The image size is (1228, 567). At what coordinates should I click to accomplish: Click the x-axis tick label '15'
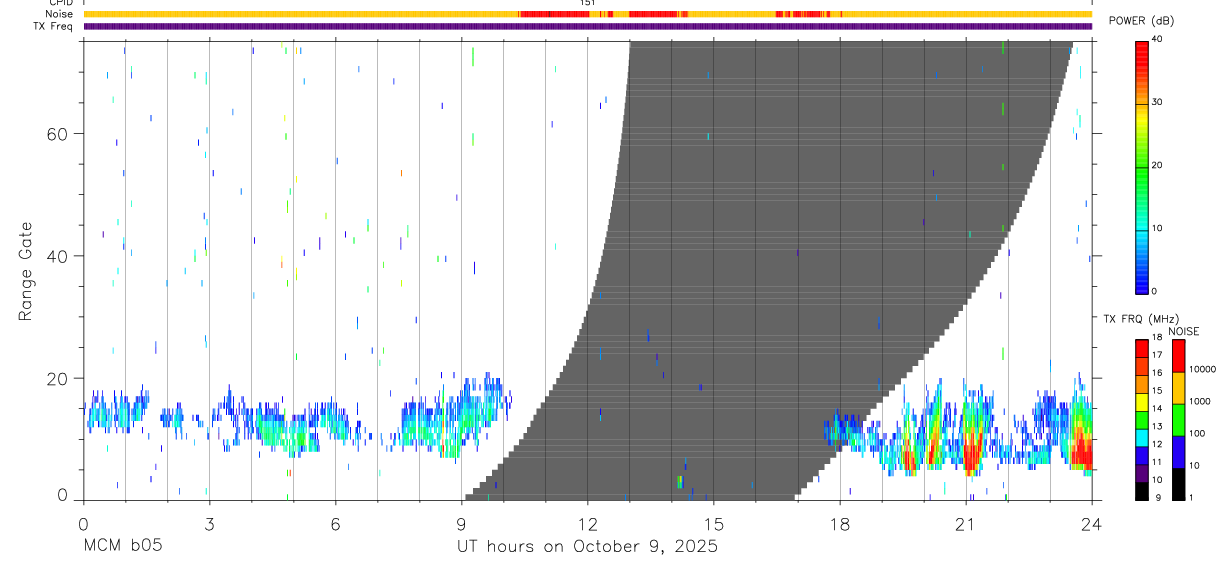pos(713,523)
